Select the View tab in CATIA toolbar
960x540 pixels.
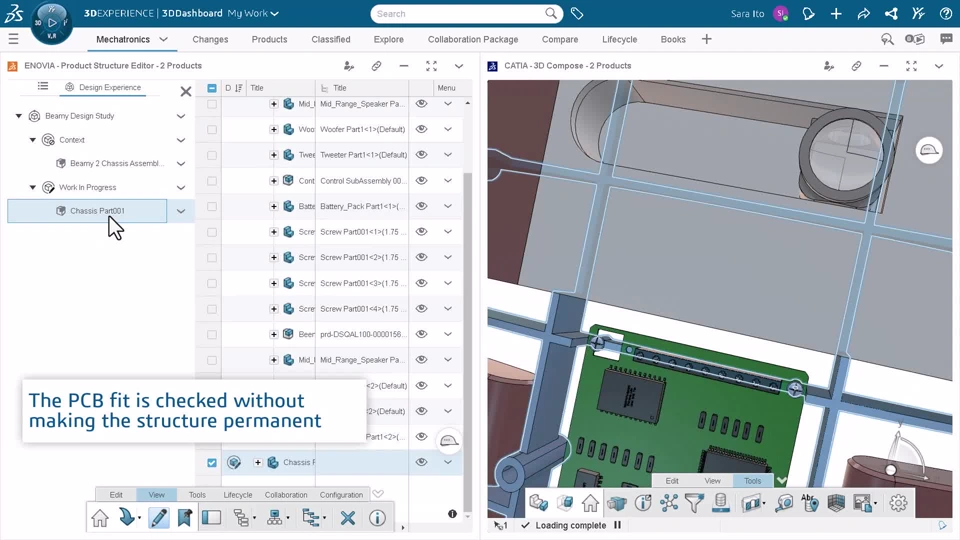(x=712, y=481)
